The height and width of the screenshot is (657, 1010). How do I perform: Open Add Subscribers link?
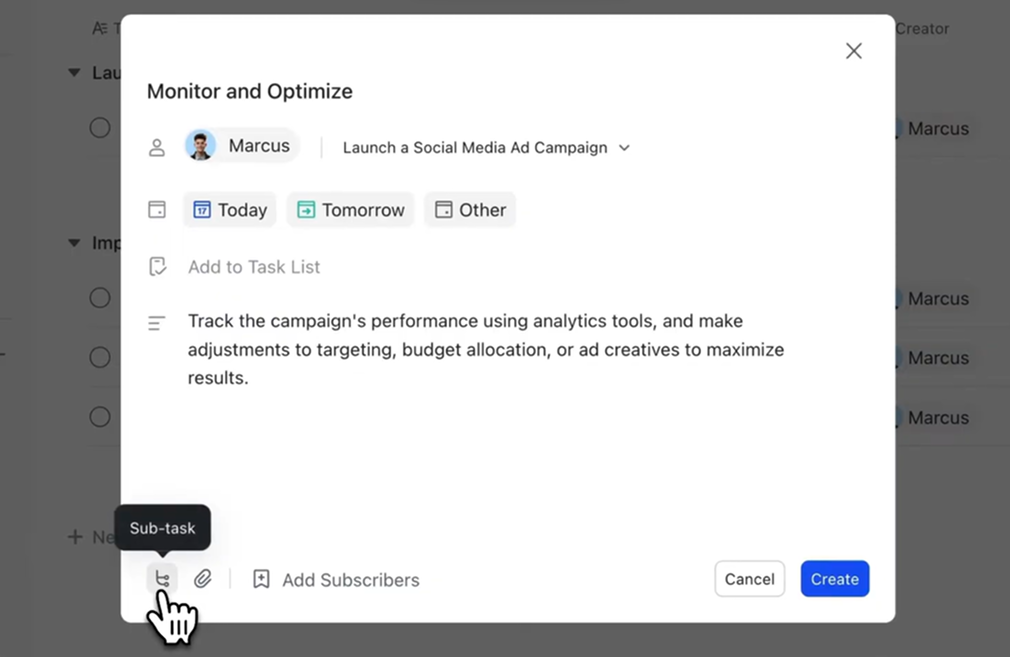[350, 580]
